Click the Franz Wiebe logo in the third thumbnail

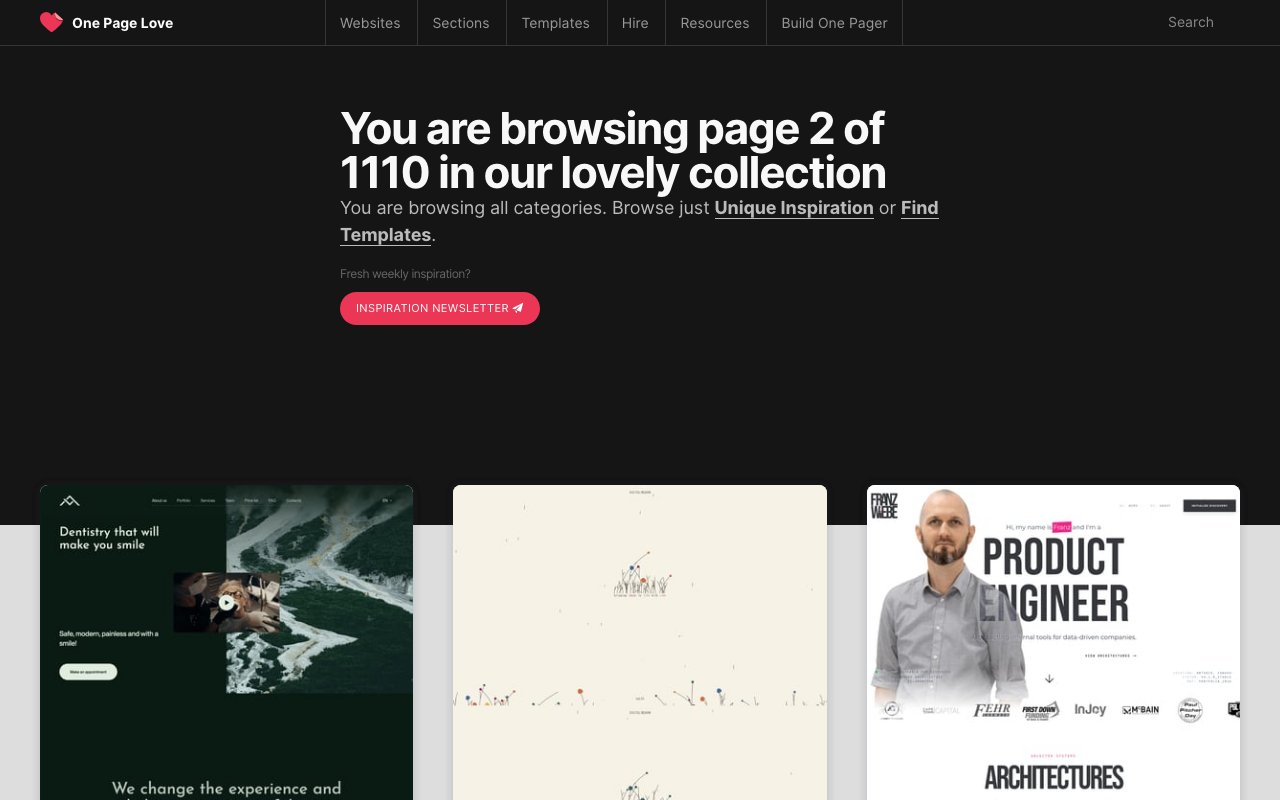pyautogui.click(x=884, y=505)
